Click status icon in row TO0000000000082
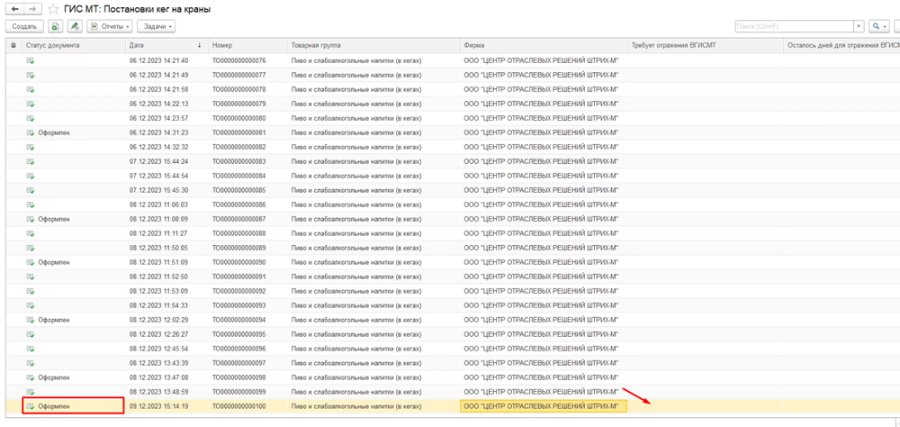This screenshot has height=427, width=900. 30,147
